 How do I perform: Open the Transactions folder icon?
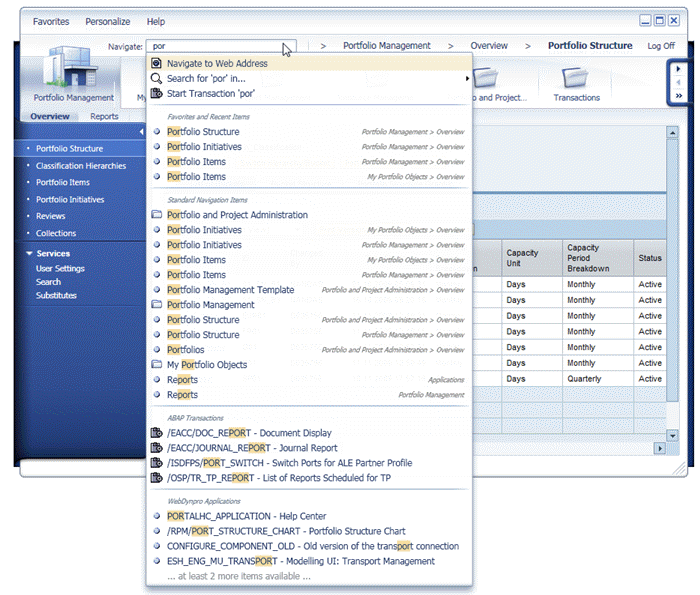click(575, 77)
